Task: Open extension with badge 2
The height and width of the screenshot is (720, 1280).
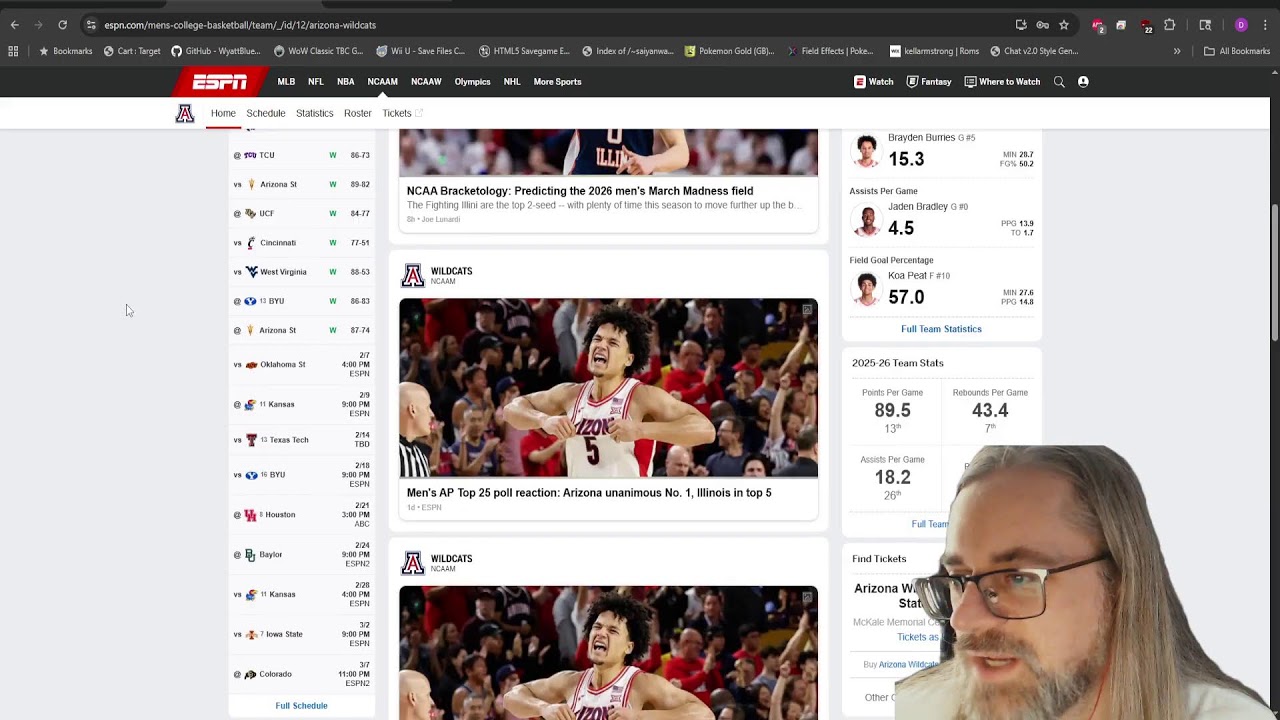Action: (x=1098, y=25)
